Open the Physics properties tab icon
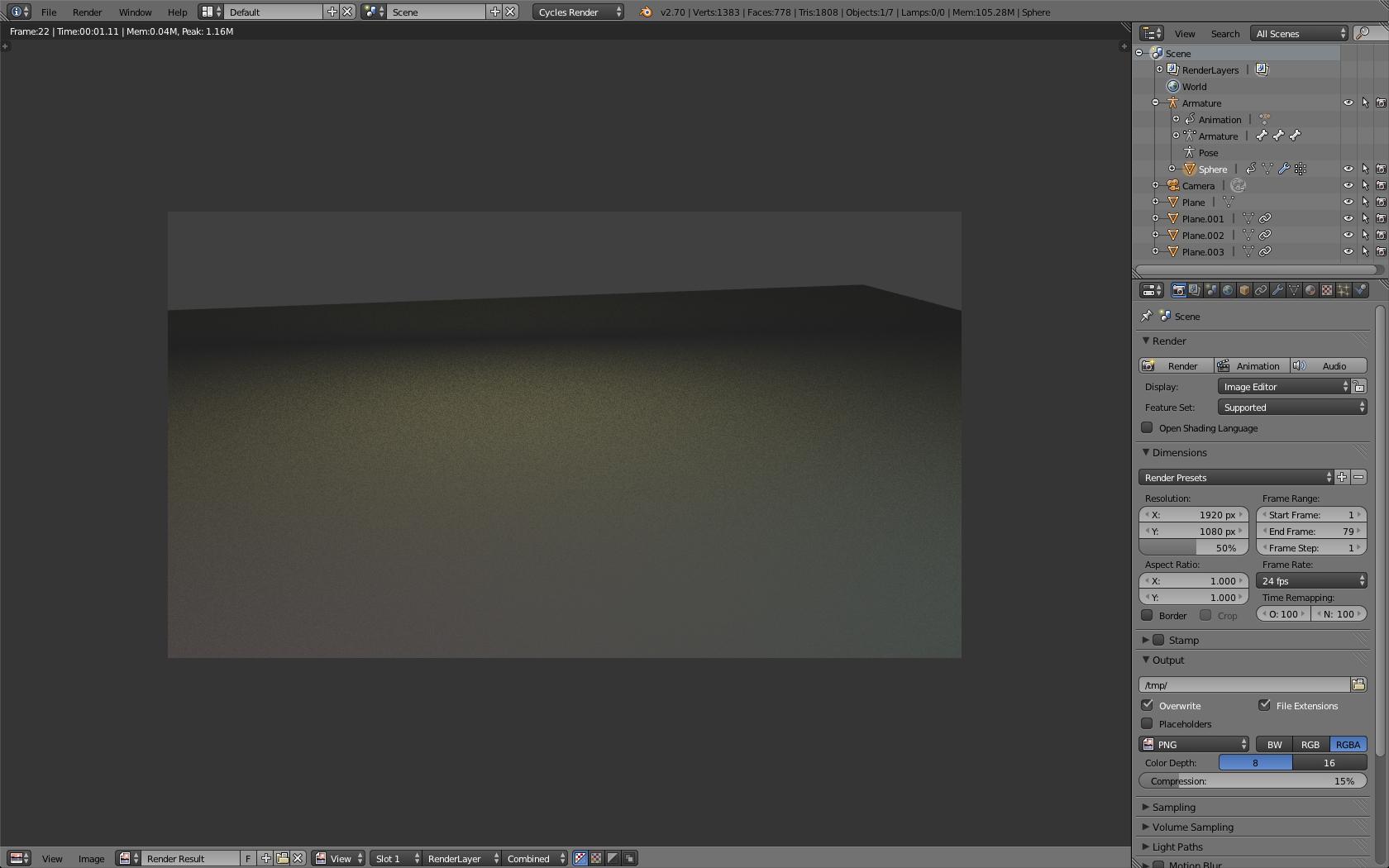Viewport: 1389px width, 868px height. [1360, 290]
